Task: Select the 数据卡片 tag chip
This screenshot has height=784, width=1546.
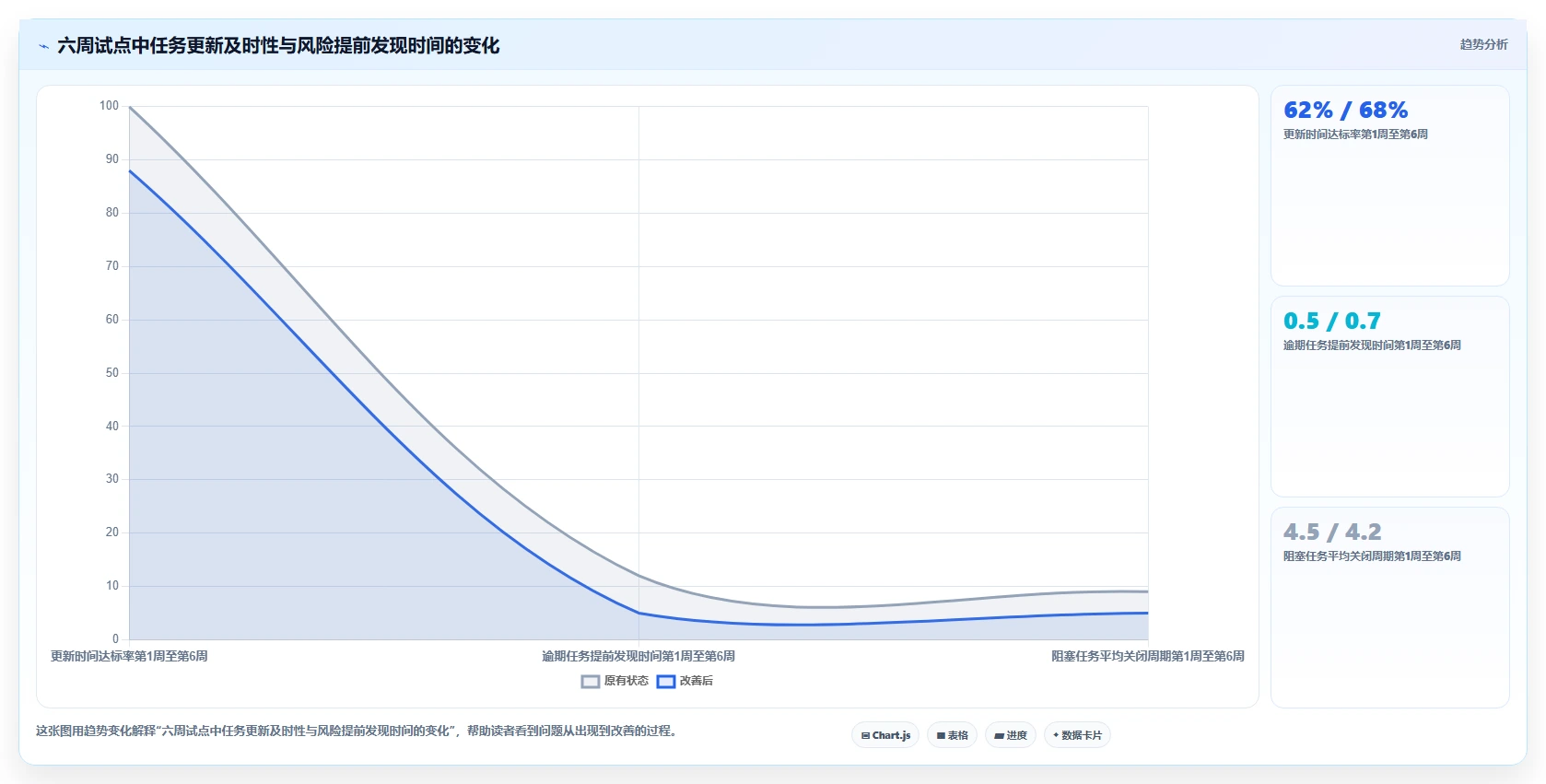Action: (1077, 735)
